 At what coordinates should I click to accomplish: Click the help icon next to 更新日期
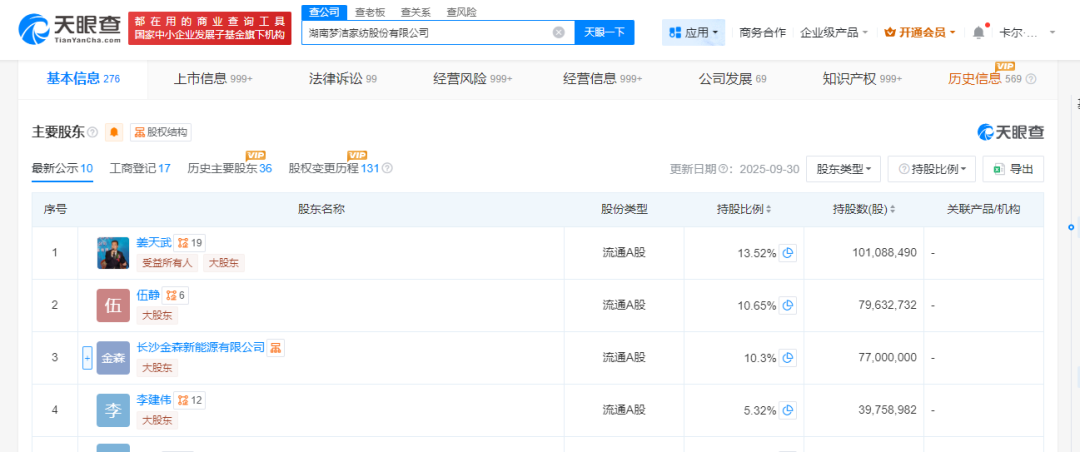click(x=723, y=170)
